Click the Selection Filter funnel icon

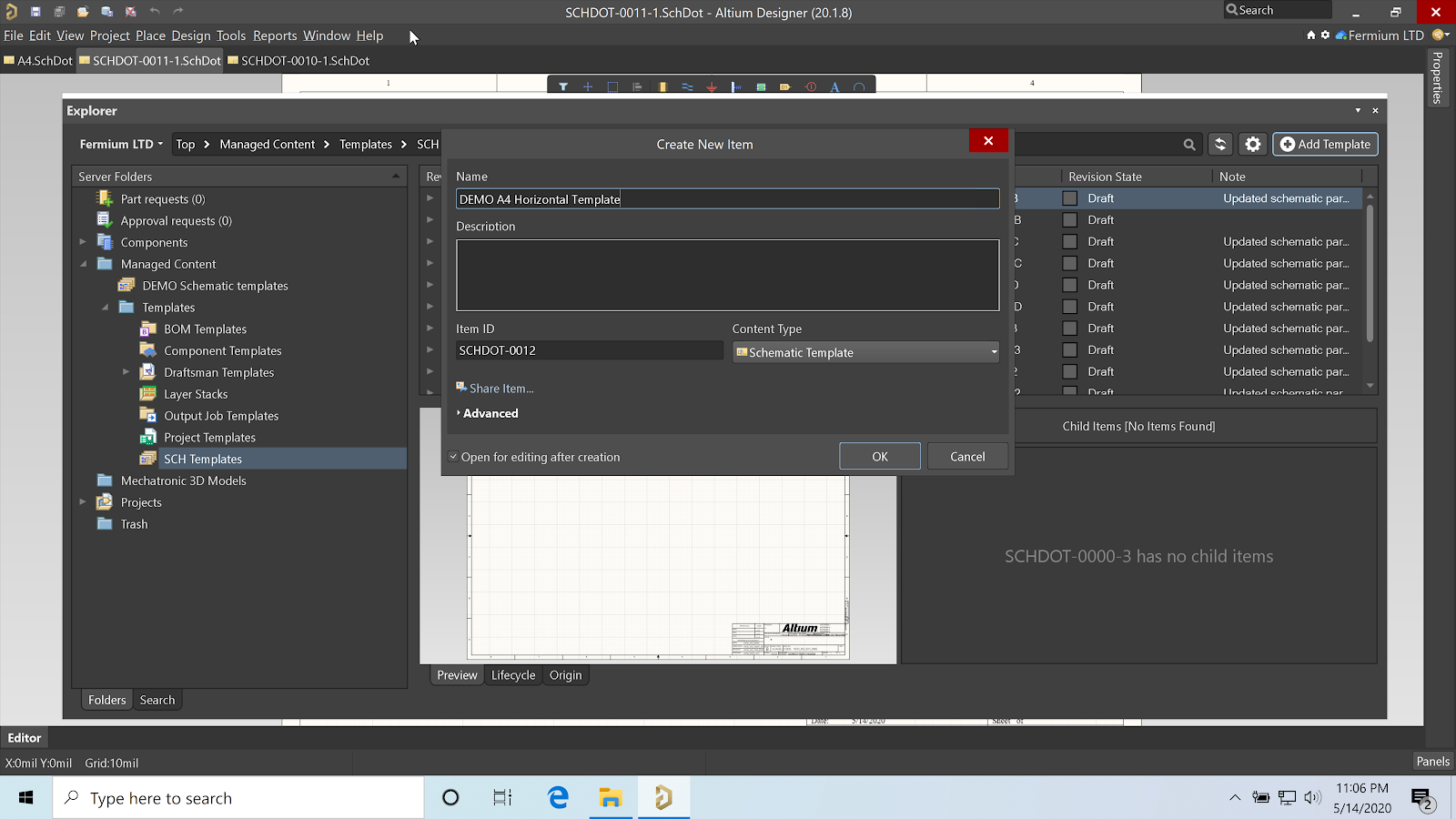[563, 87]
